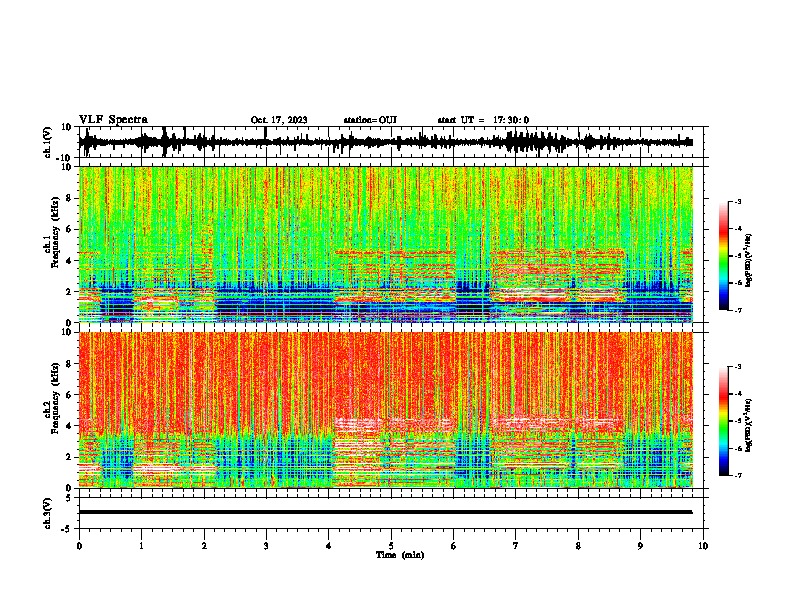
Task: Click the ch.2 colorbar log(PSD) label
Action: tap(749, 425)
